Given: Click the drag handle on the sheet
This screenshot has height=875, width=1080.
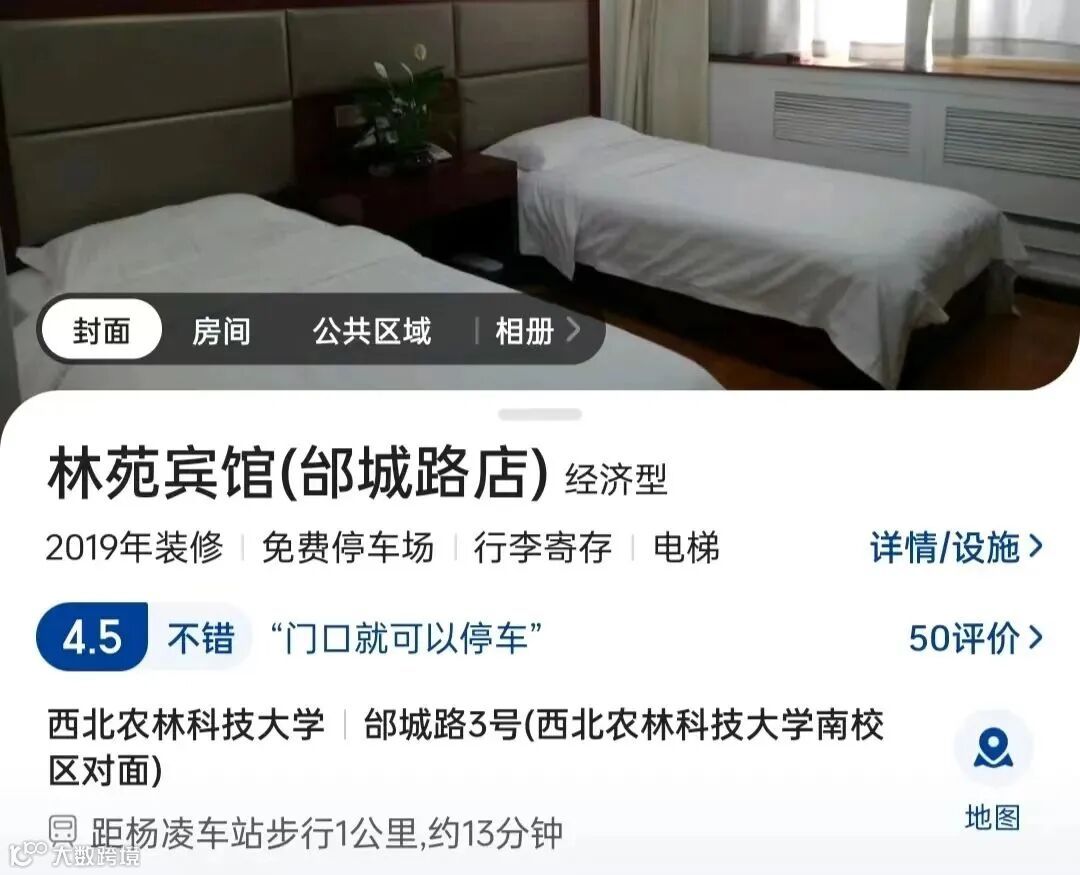Looking at the screenshot, I should (x=540, y=414).
